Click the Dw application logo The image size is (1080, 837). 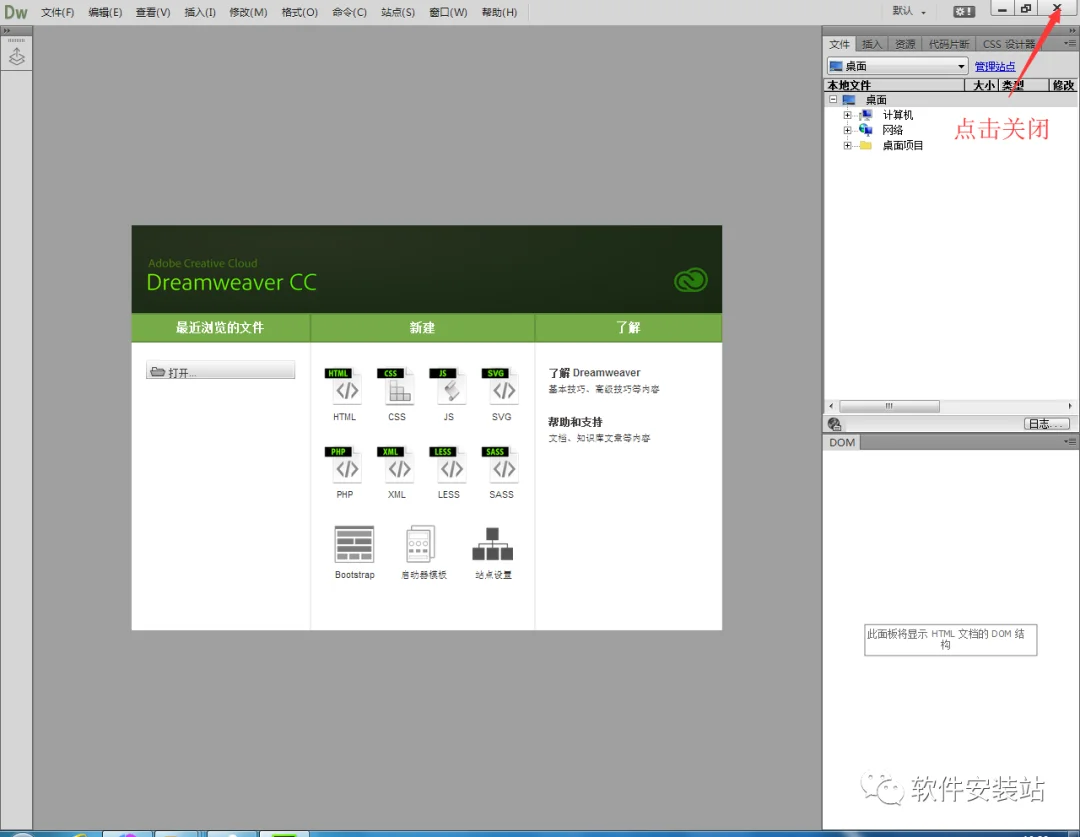tap(16, 12)
